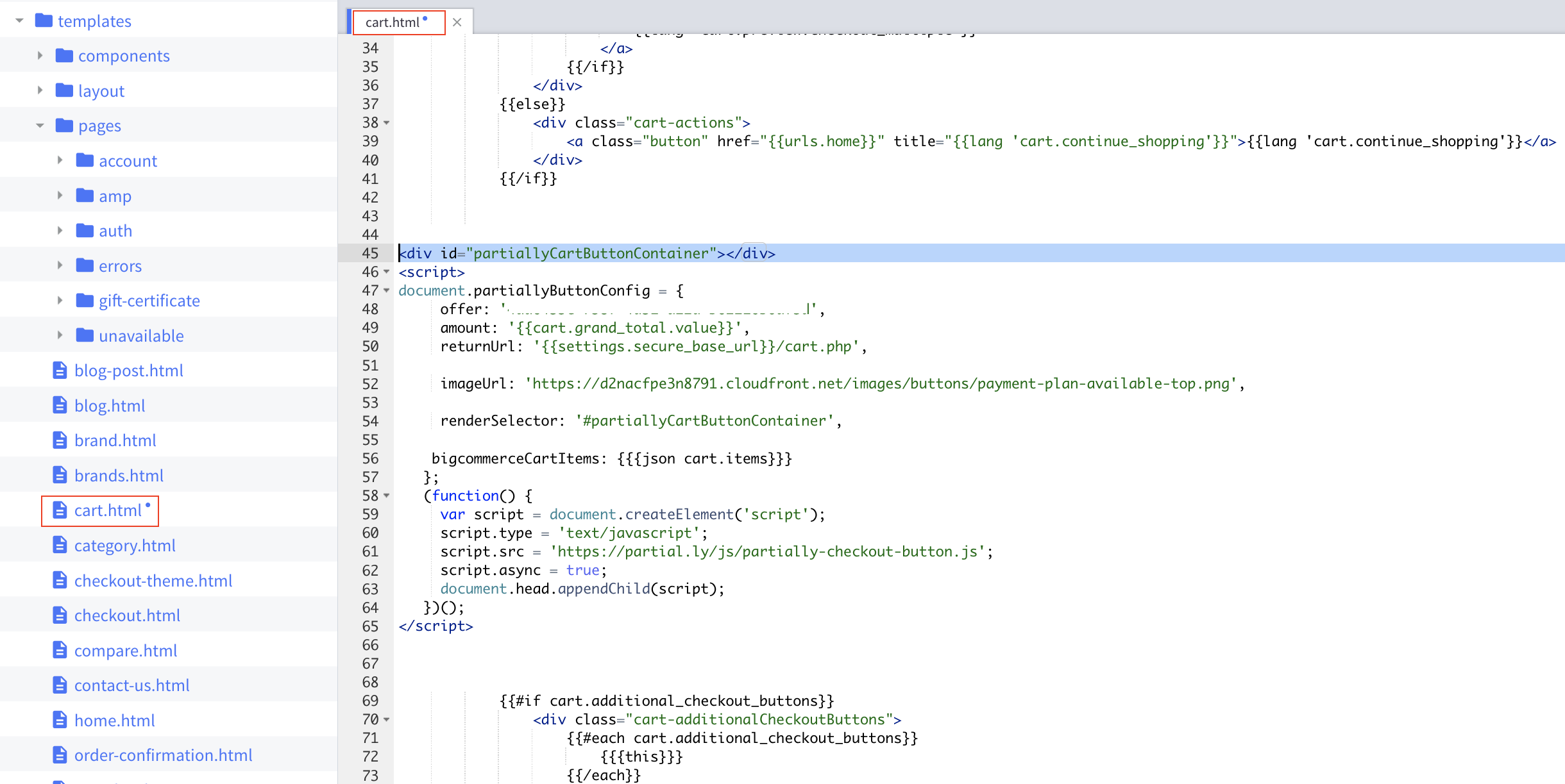Image resolution: width=1565 pixels, height=784 pixels.
Task: Click the contact-us.html file icon
Action: (x=60, y=685)
